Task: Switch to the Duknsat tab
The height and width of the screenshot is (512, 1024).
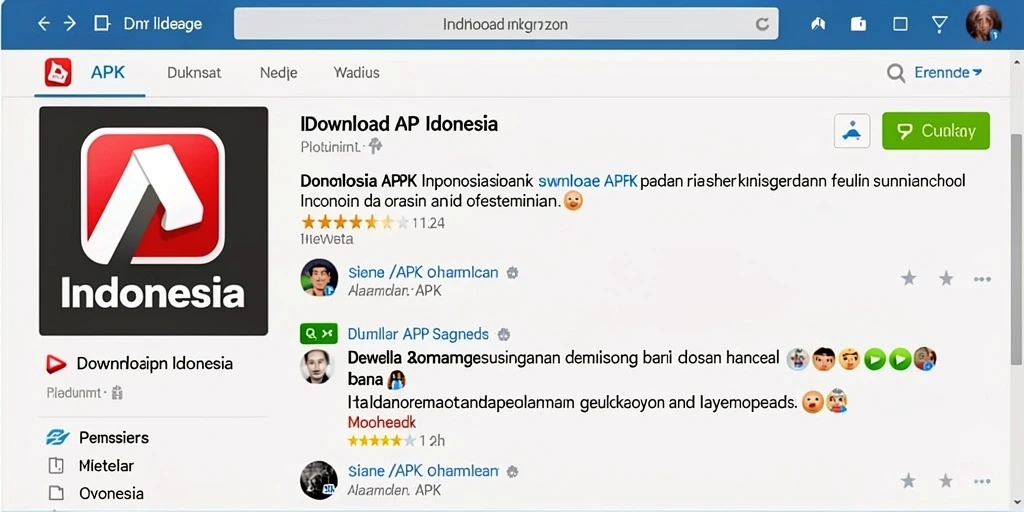Action: [194, 72]
